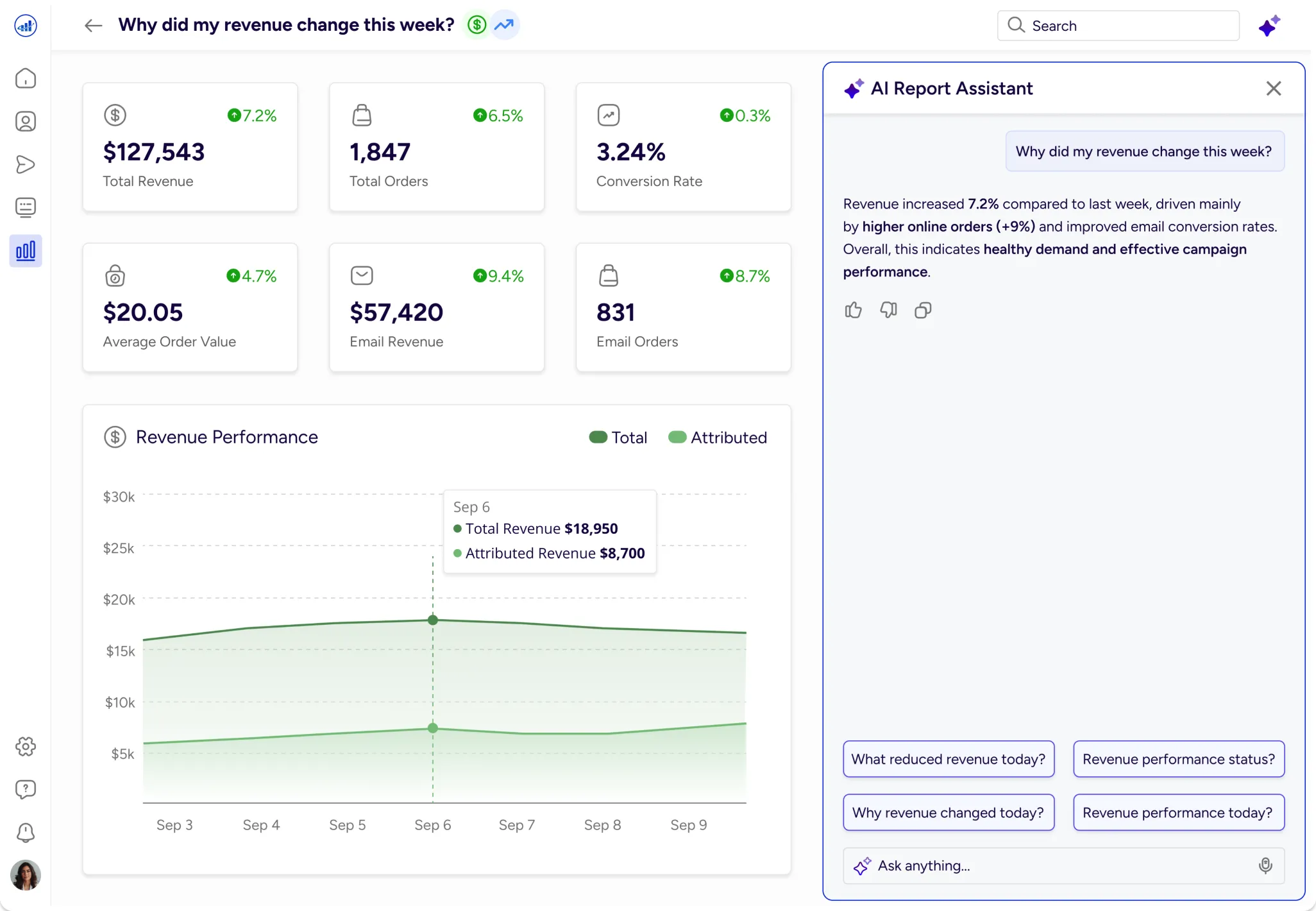
Task: Select 'Revenue performance status?' suggestion
Action: [1178, 759]
